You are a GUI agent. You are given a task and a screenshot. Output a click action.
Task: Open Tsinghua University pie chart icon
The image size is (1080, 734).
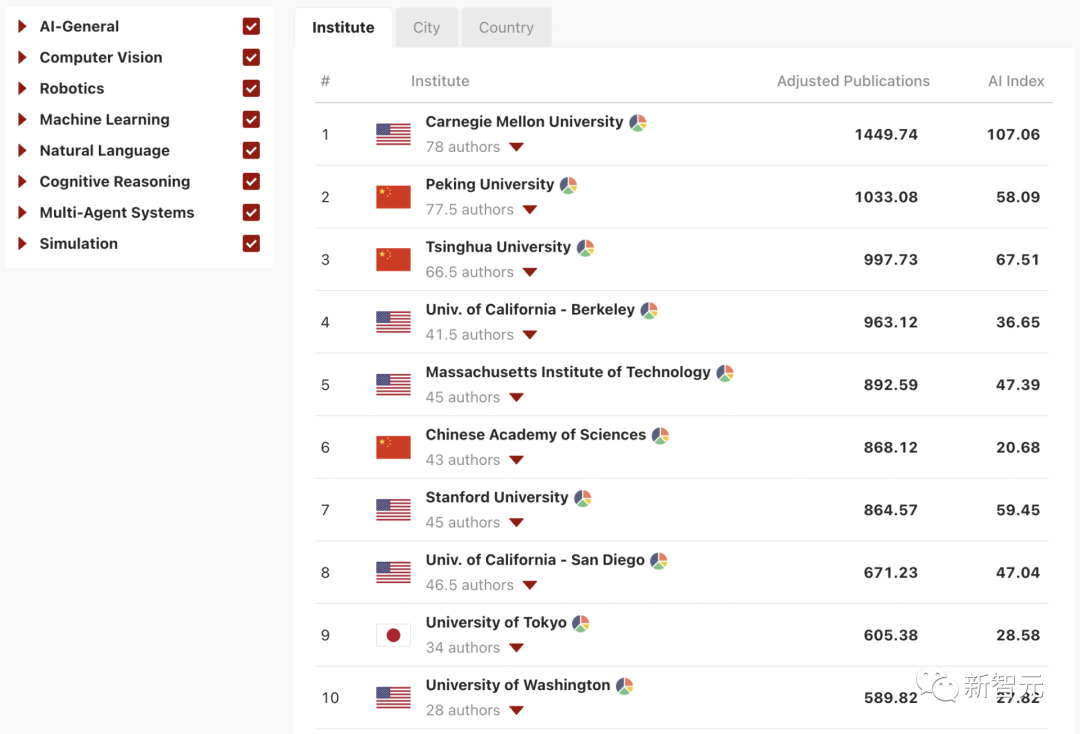(x=586, y=248)
